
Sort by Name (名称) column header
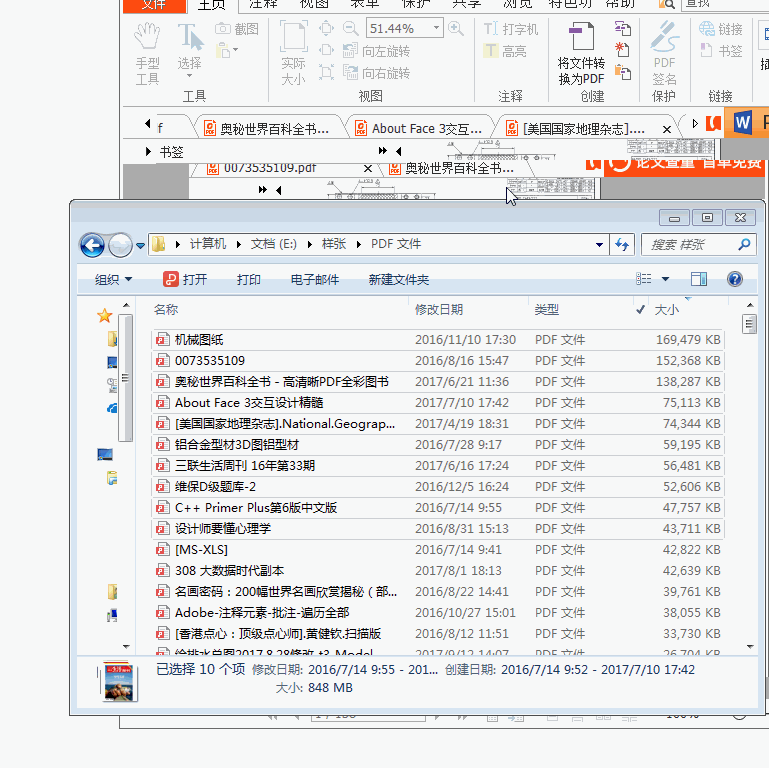coord(166,309)
